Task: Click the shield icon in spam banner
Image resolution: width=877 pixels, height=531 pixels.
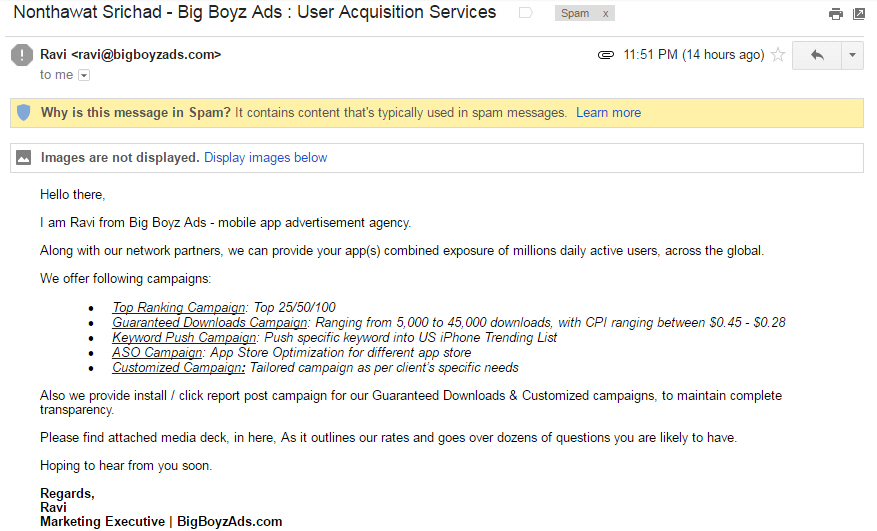Action: [24, 113]
